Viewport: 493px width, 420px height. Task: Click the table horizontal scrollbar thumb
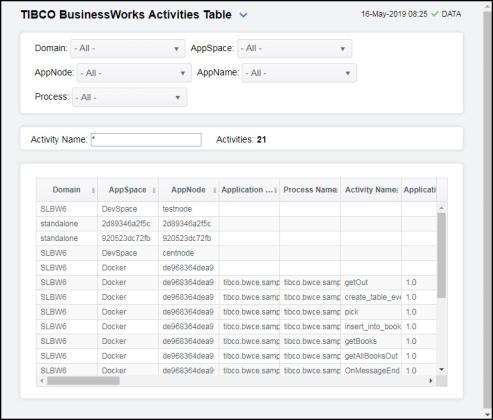83,381
